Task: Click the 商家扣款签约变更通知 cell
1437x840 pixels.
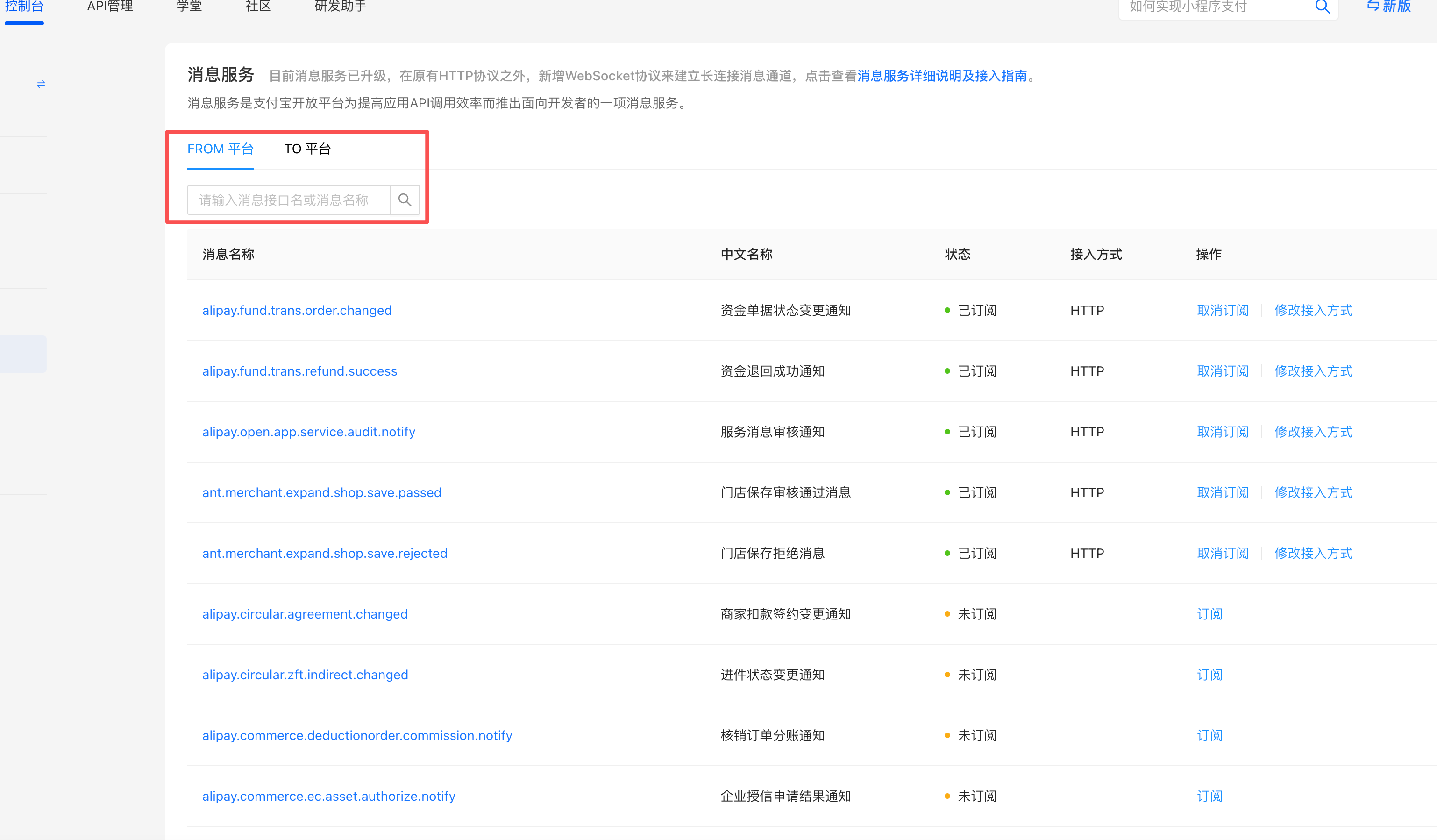Action: click(x=786, y=614)
